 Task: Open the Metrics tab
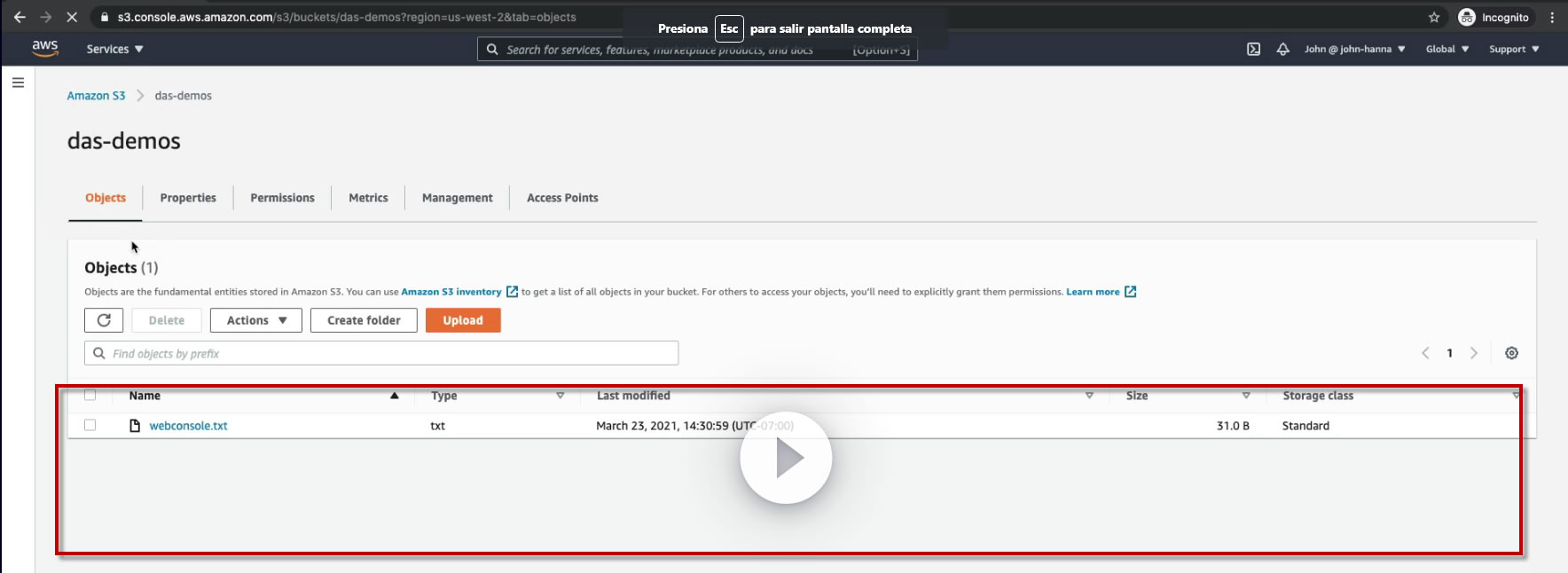tap(368, 198)
